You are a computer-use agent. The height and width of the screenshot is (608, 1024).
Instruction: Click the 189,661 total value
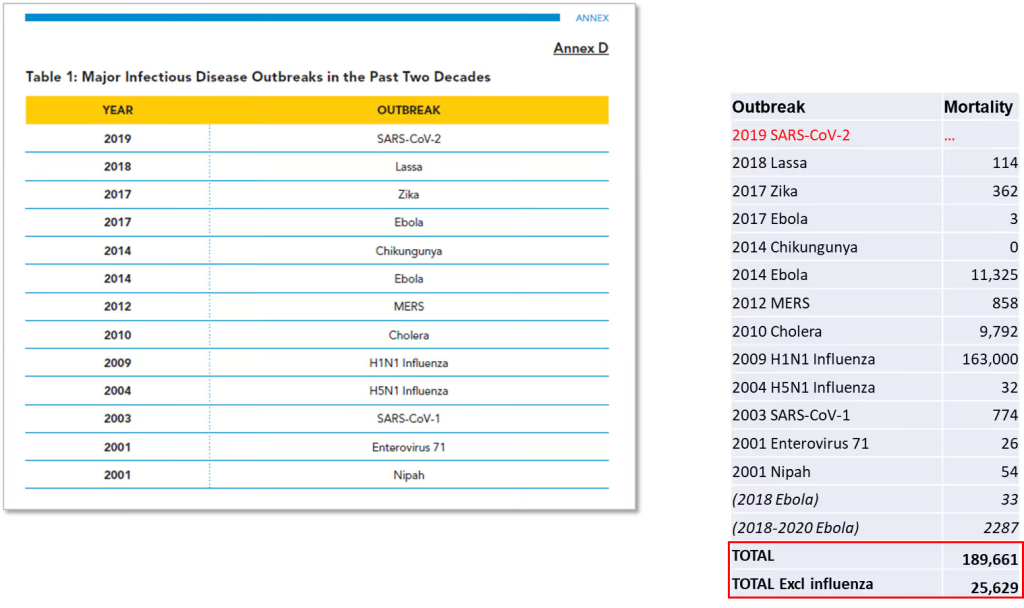(x=989, y=560)
